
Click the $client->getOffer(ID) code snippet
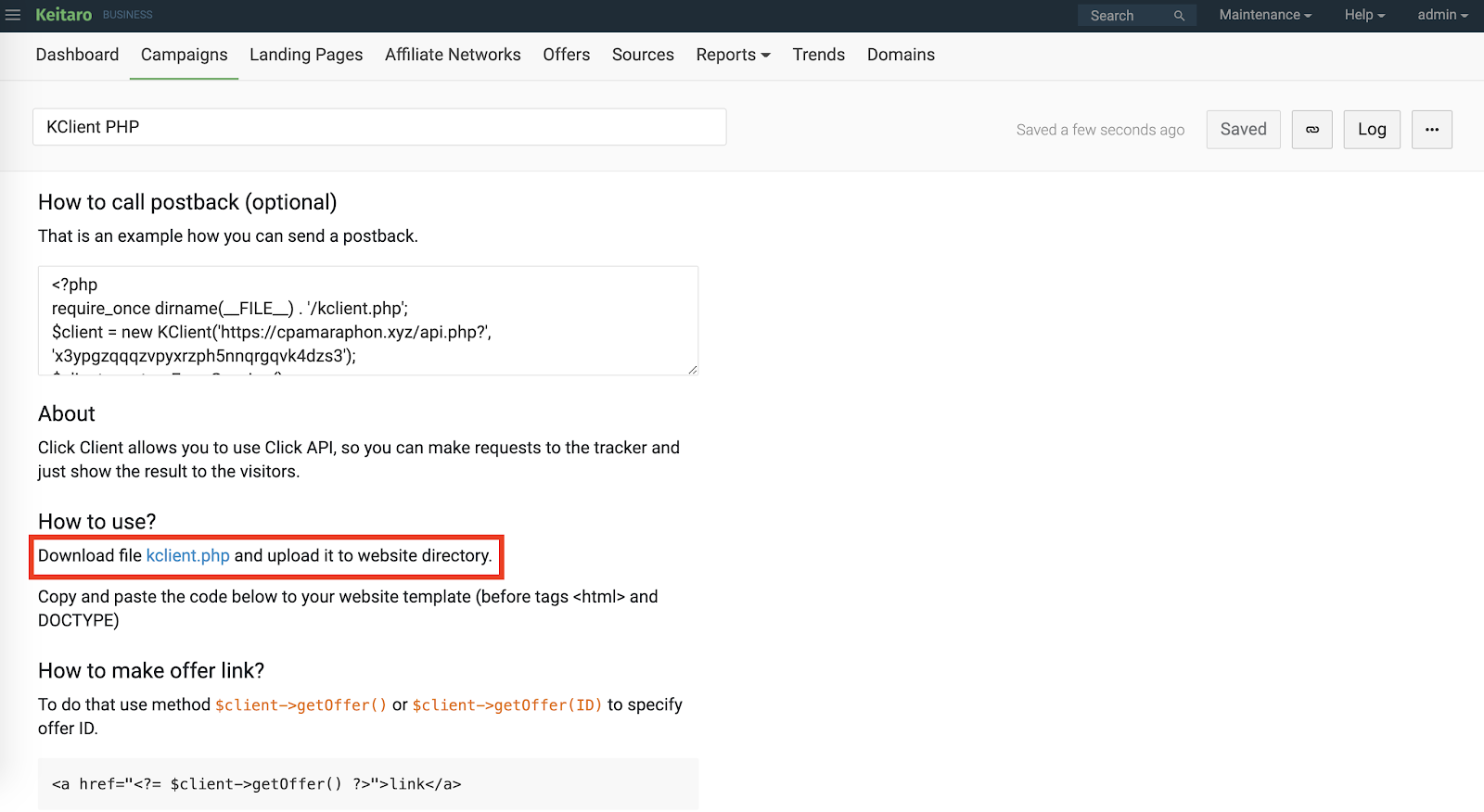[507, 705]
